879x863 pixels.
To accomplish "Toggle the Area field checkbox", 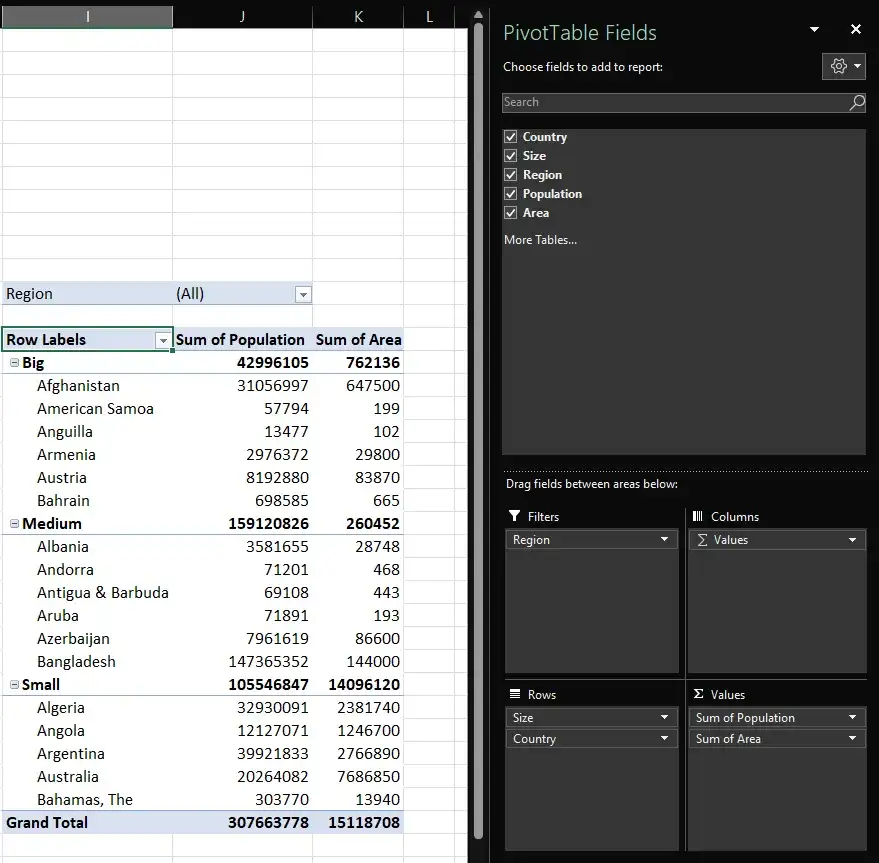I will tap(511, 213).
